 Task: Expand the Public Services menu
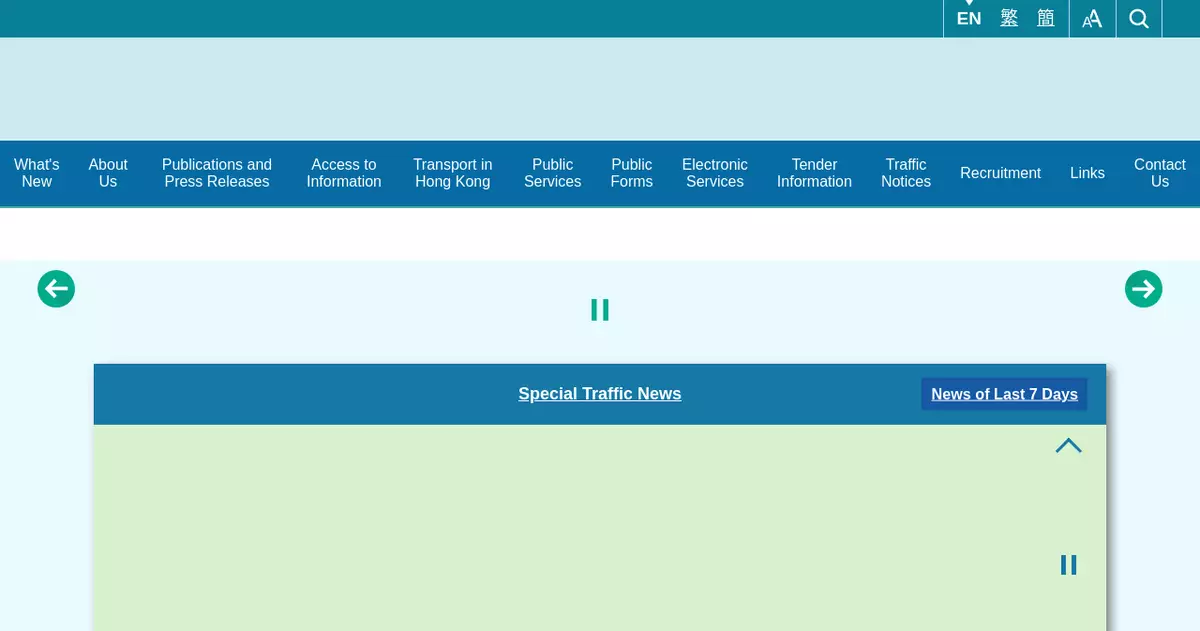point(552,173)
